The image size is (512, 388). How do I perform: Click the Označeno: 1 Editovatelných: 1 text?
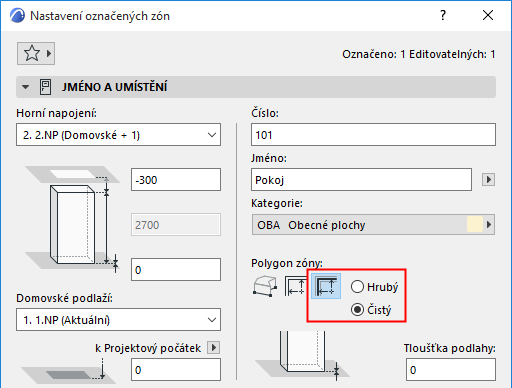(x=419, y=54)
